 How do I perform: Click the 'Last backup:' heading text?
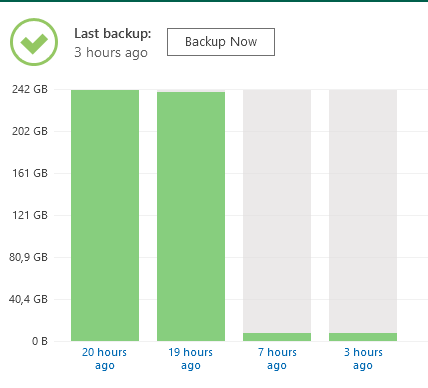coord(113,34)
